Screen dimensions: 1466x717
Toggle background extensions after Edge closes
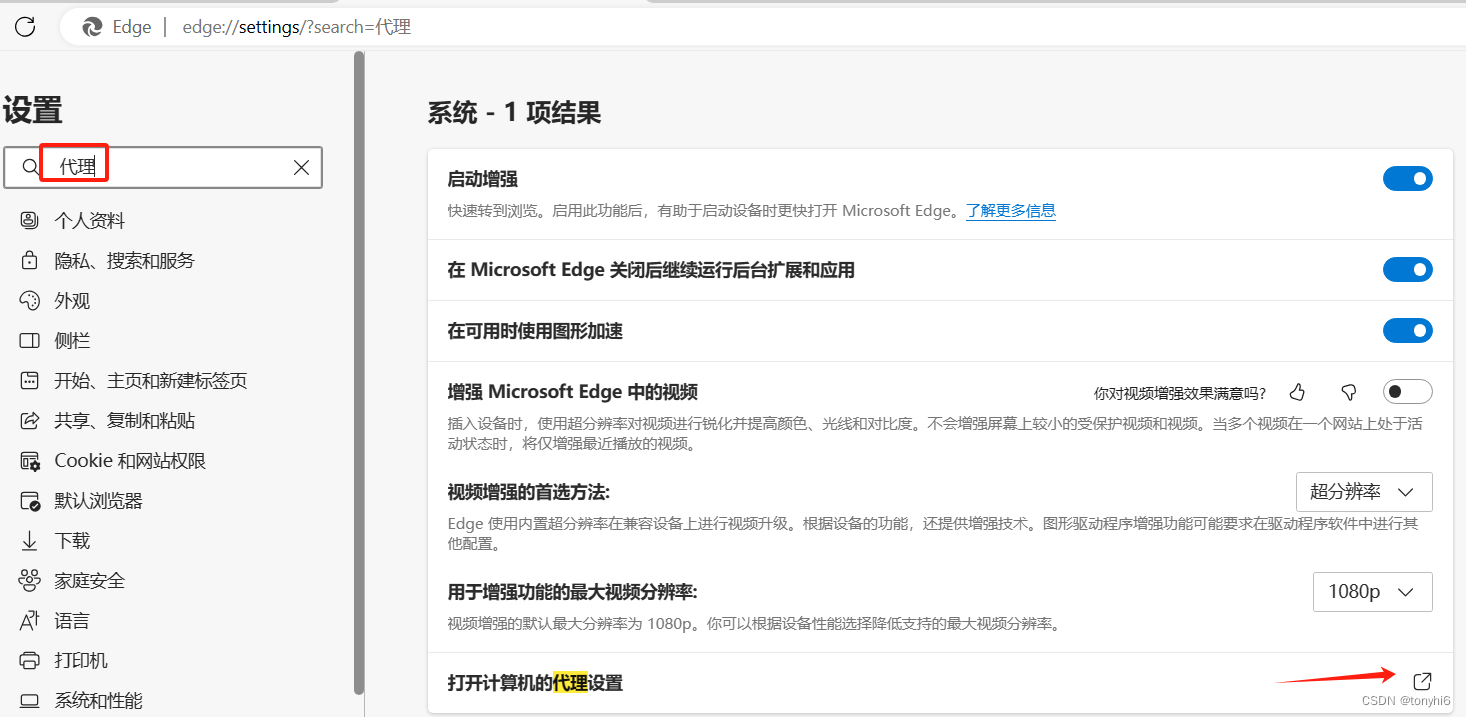tap(1407, 269)
